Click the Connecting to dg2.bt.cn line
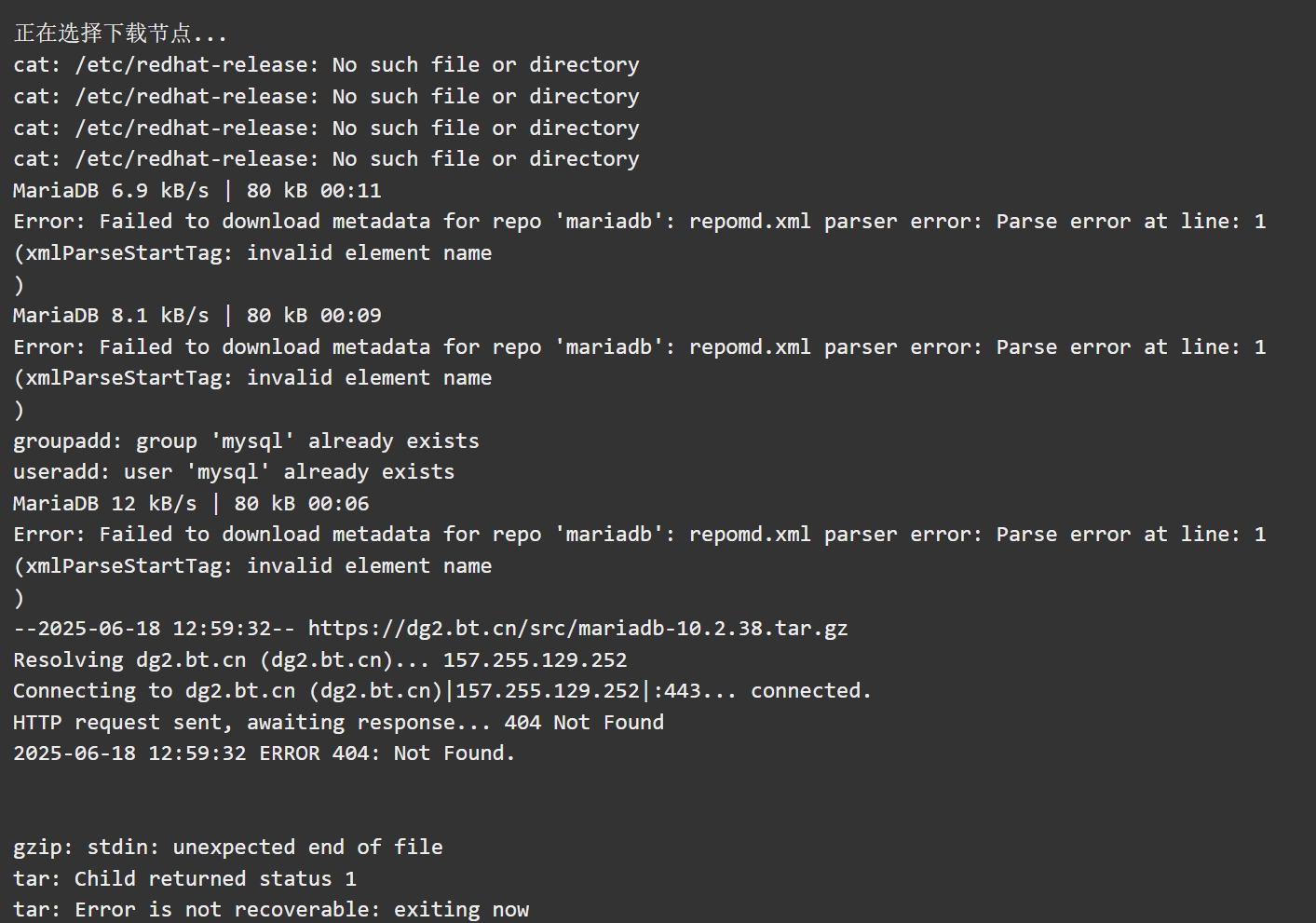 point(442,691)
